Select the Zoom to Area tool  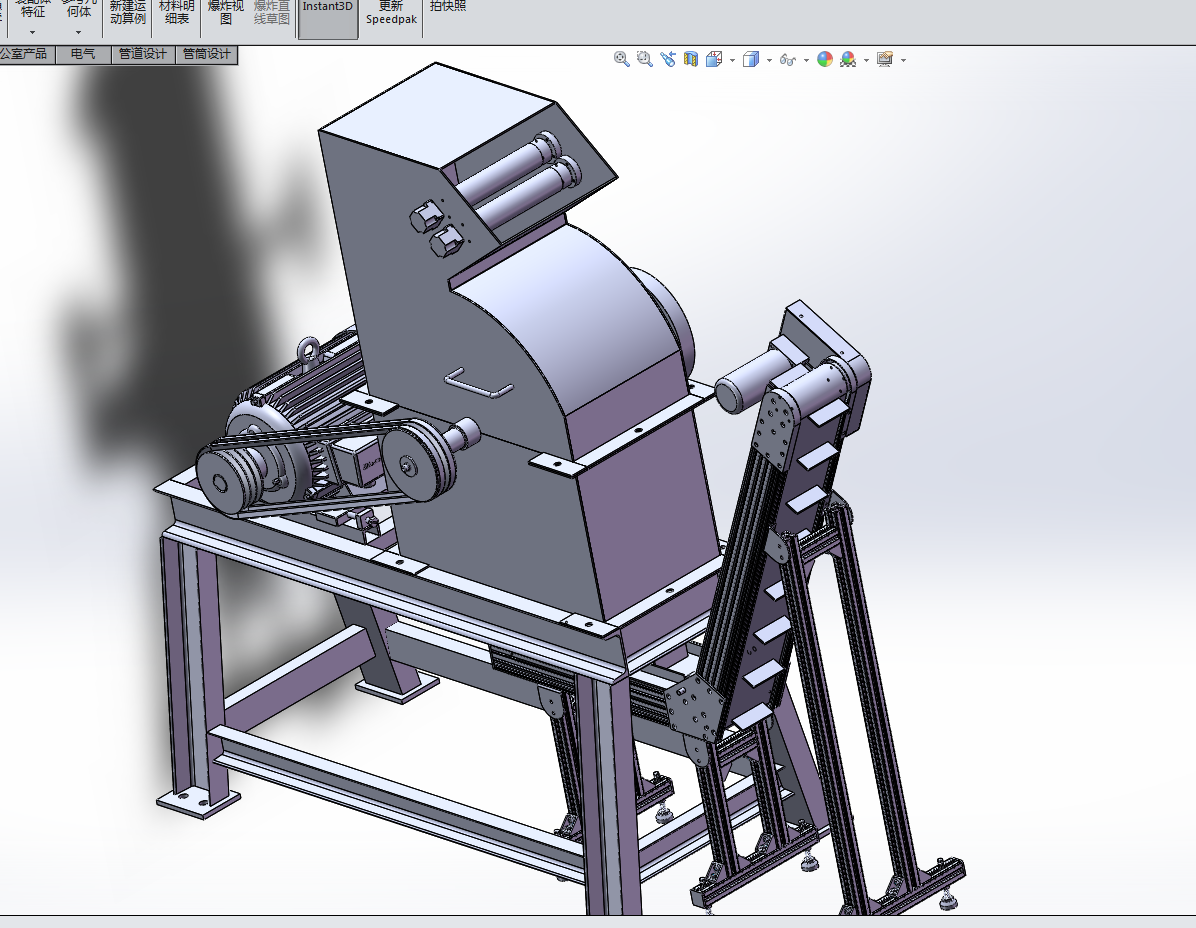tap(645, 59)
